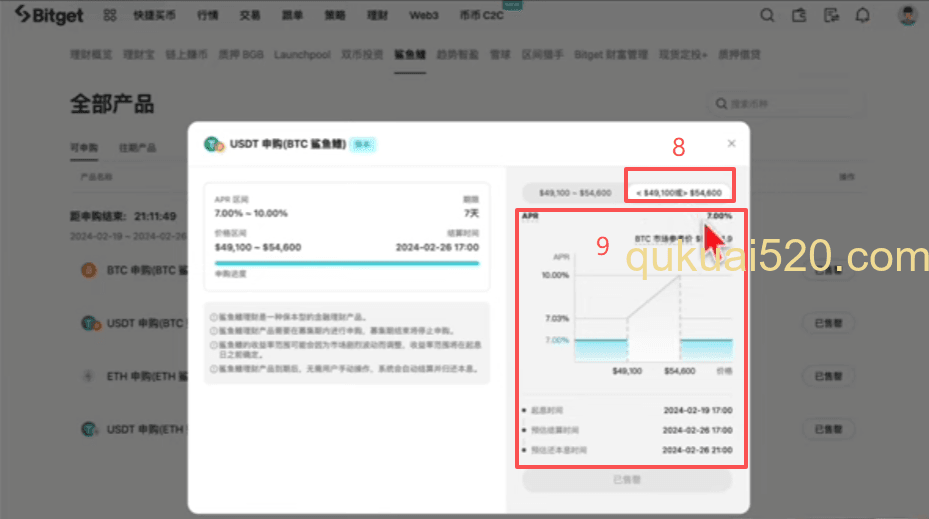Select the 鲨鱼鳍 sub-tab
Screen dimensions: 929x519
pos(410,55)
